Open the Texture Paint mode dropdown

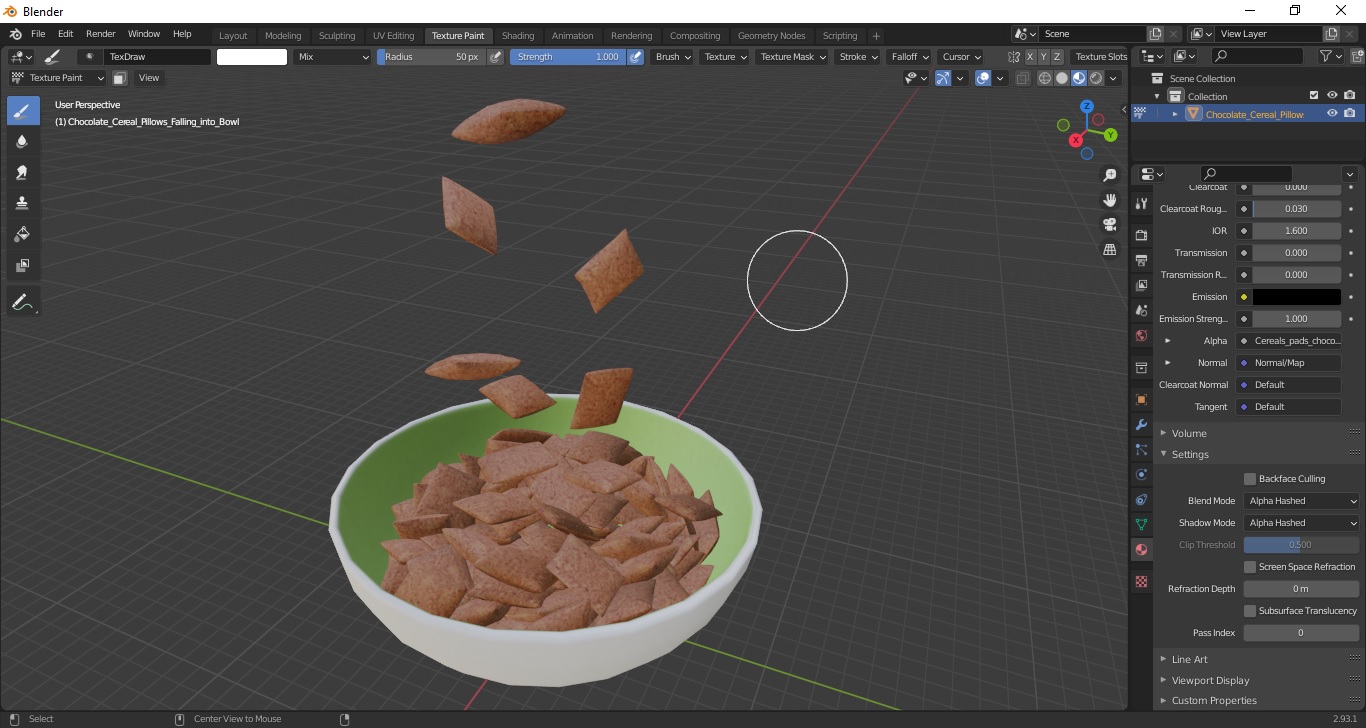point(57,78)
